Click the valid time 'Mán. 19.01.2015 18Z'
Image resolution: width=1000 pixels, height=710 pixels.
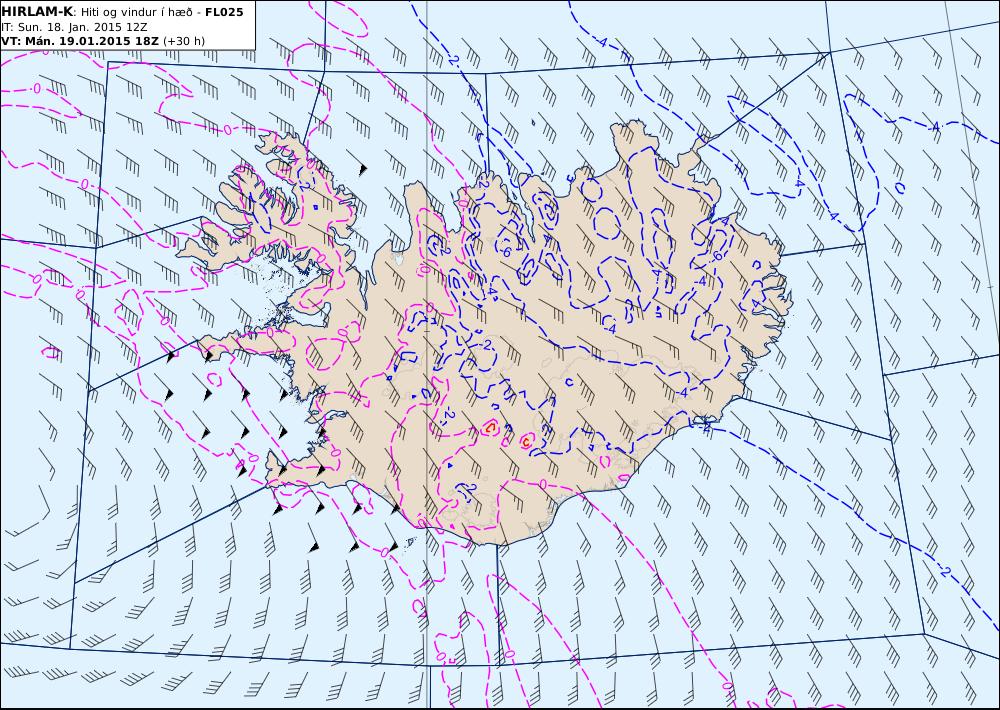coord(91,41)
